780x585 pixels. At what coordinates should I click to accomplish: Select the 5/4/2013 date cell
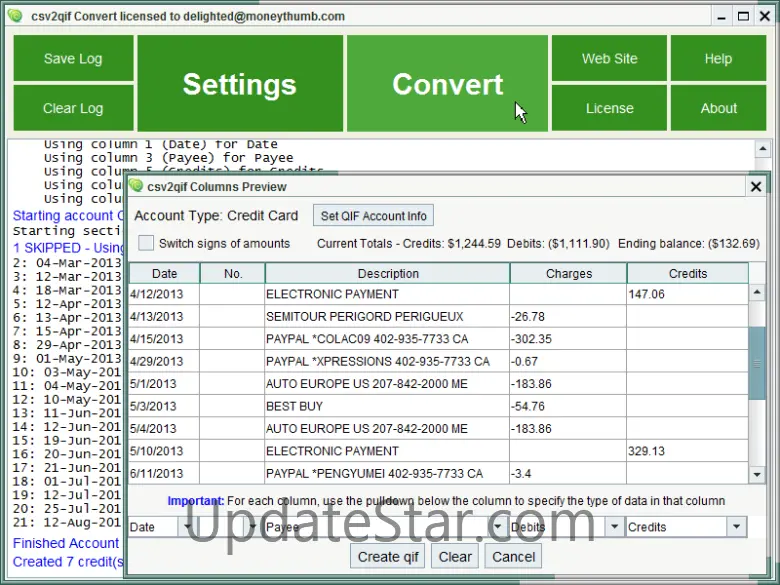164,428
